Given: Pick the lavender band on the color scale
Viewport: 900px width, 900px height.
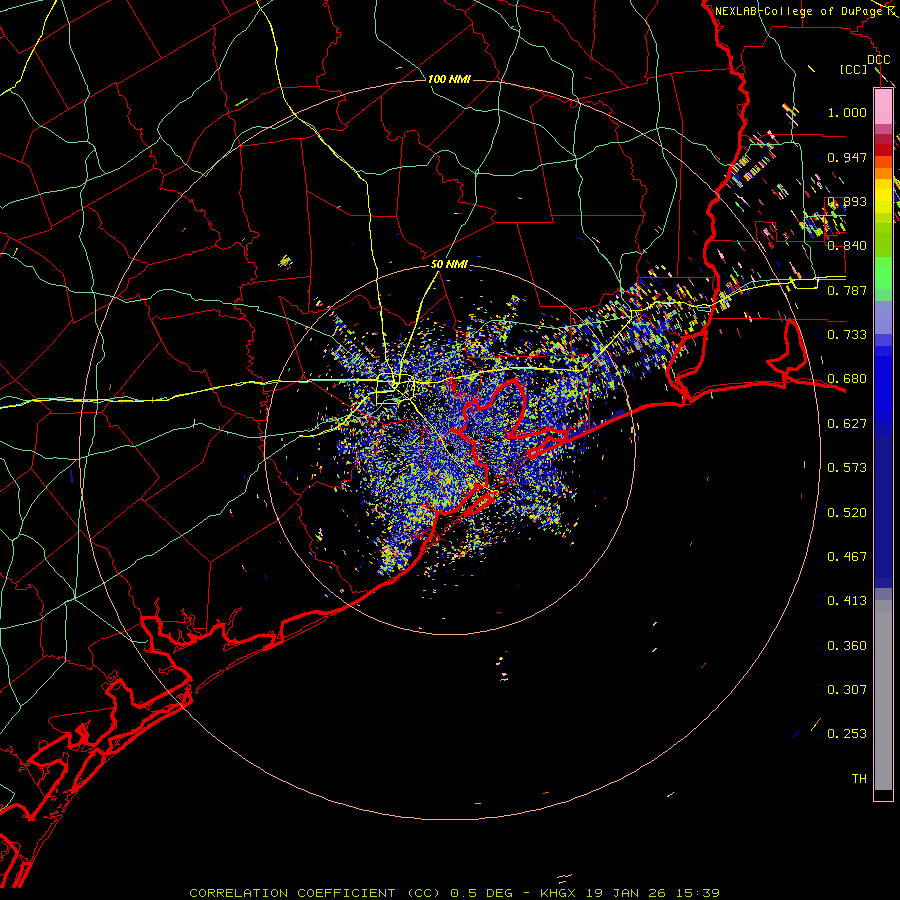Looking at the screenshot, I should [x=883, y=317].
